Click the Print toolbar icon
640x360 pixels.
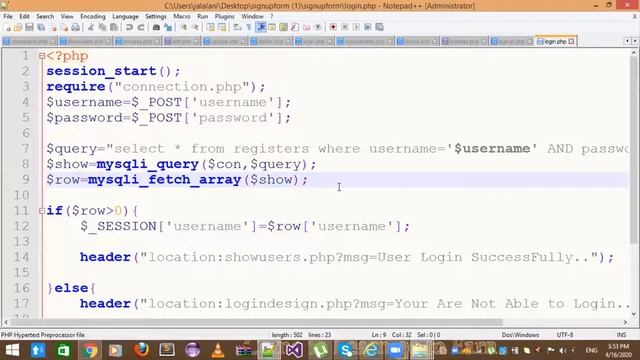tap(76, 27)
